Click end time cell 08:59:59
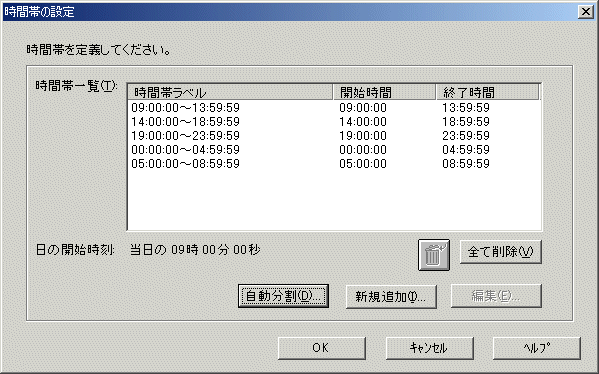 [x=466, y=164]
